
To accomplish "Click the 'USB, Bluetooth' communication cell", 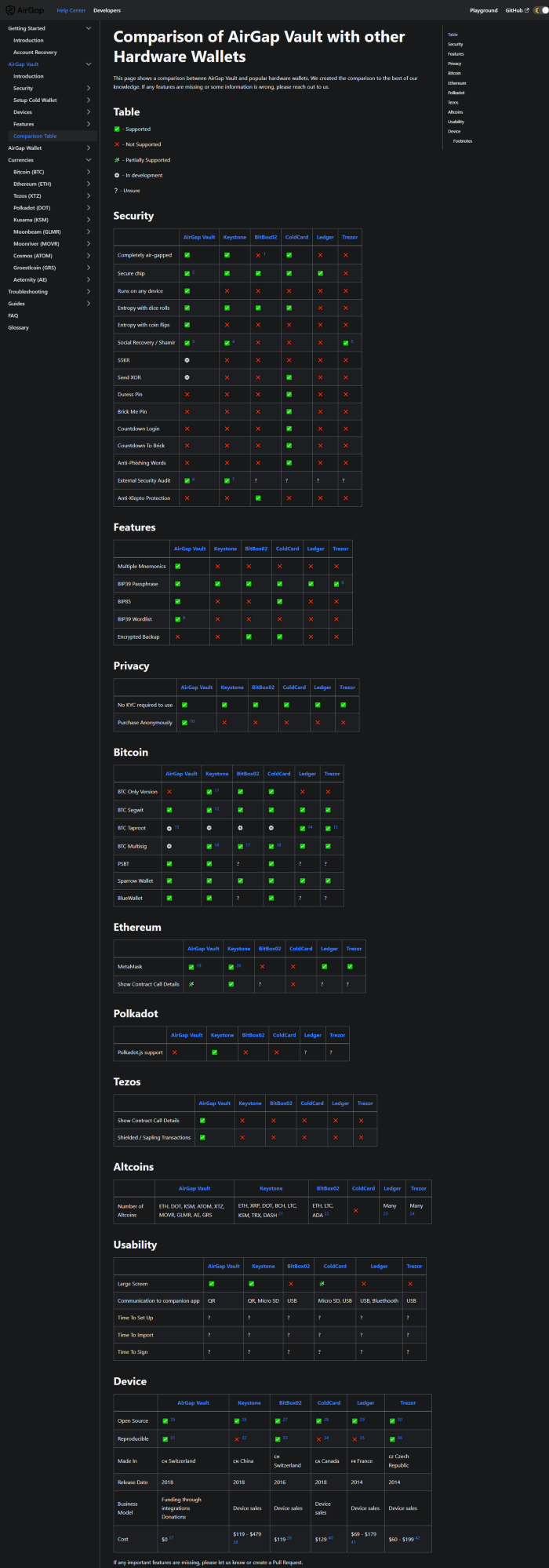I will tap(379, 1300).
